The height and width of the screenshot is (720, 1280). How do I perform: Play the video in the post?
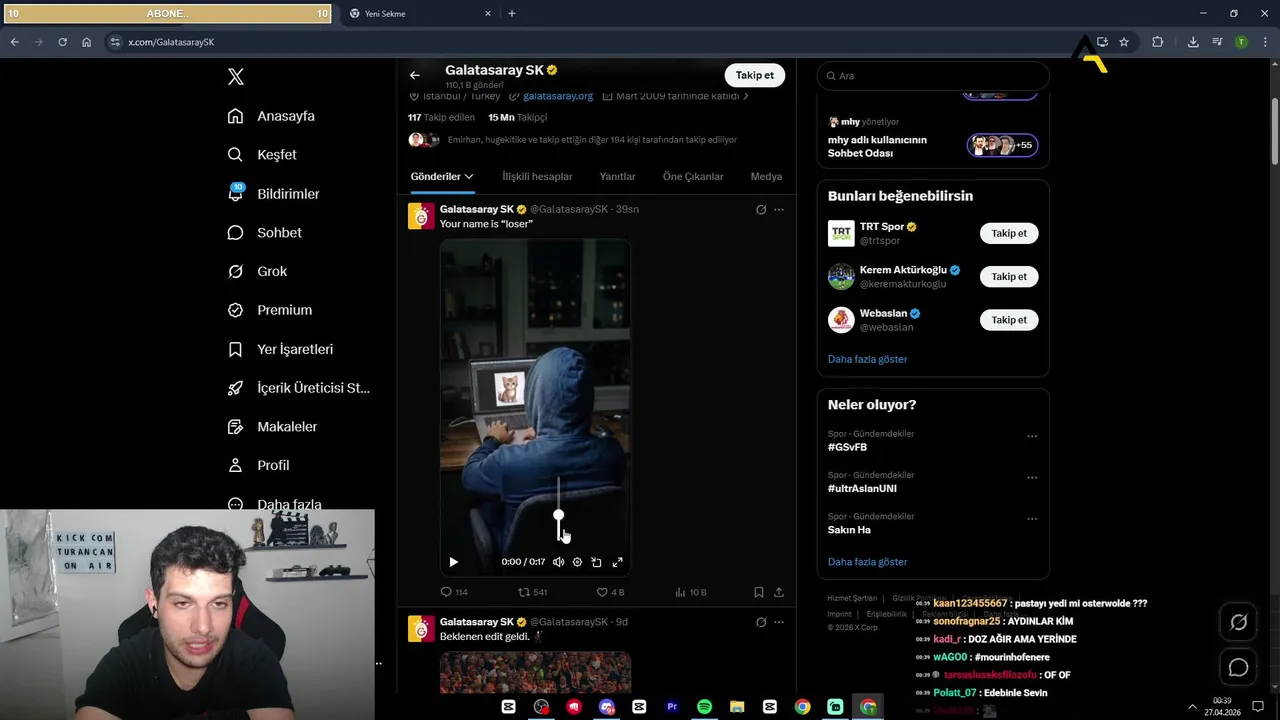point(453,562)
